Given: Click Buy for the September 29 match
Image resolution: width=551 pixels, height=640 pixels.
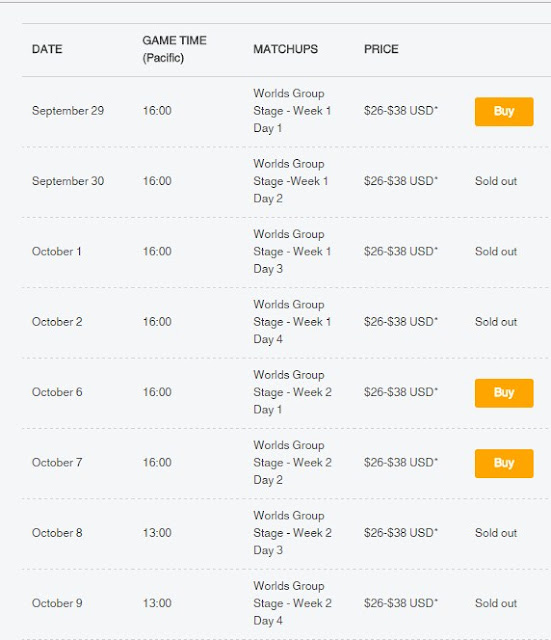Looking at the screenshot, I should click(504, 111).
